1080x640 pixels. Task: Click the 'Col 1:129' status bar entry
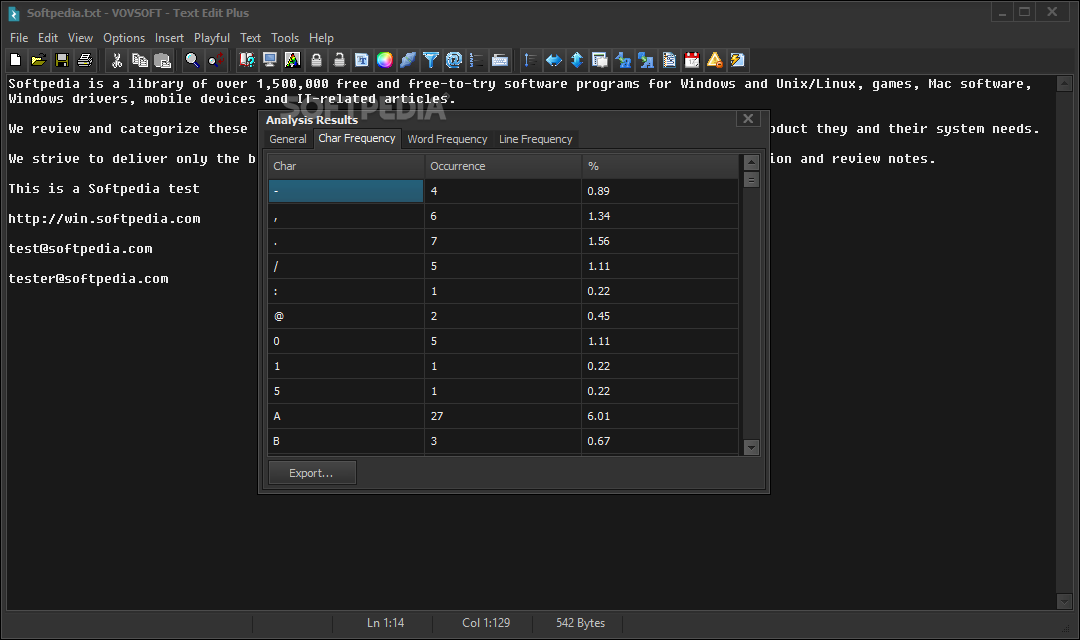pos(486,623)
